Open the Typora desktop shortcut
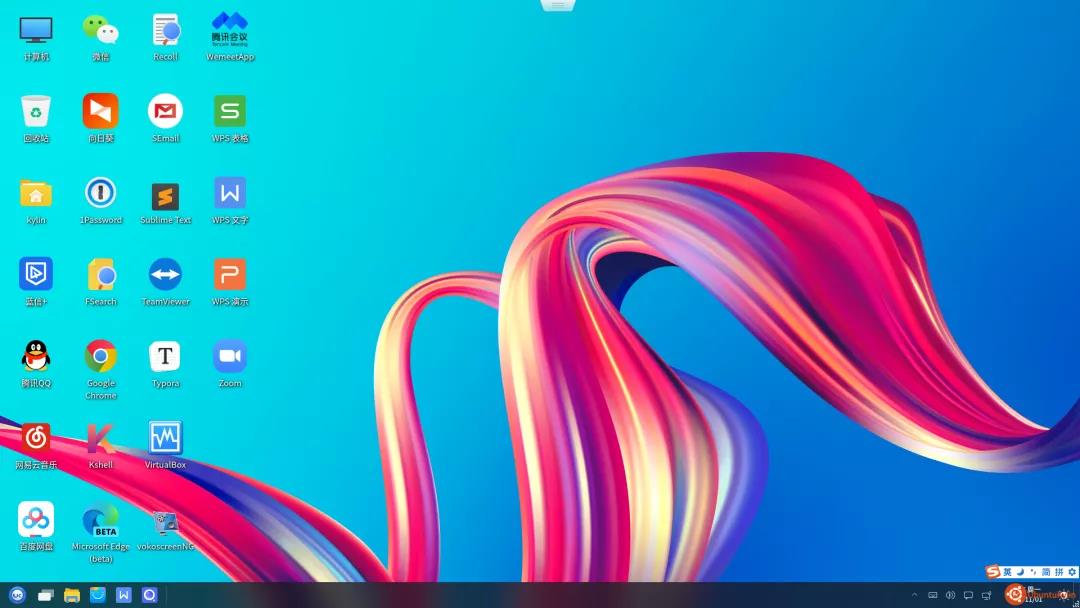The height and width of the screenshot is (608, 1080). [165, 356]
